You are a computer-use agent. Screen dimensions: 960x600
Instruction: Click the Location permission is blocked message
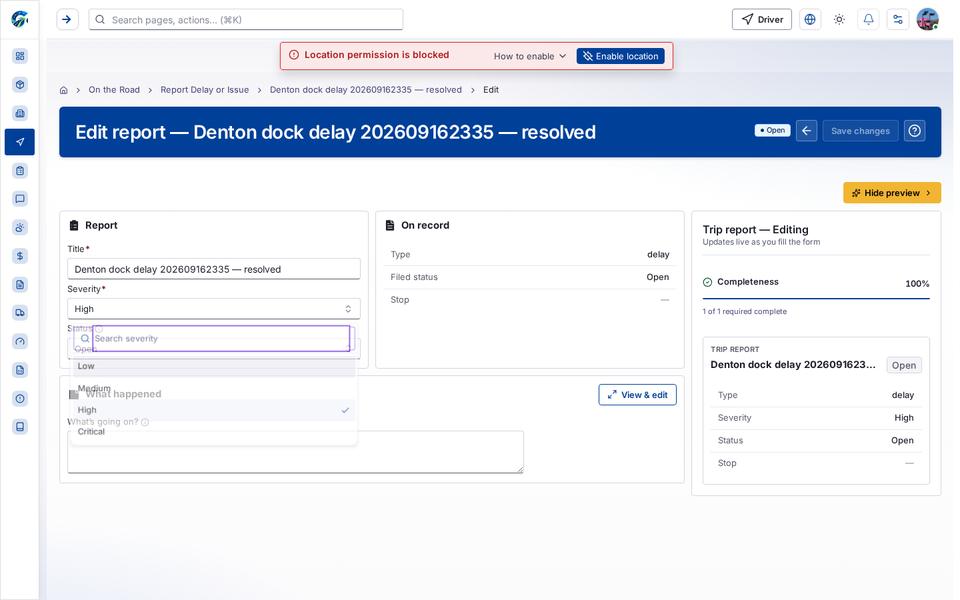click(377, 55)
